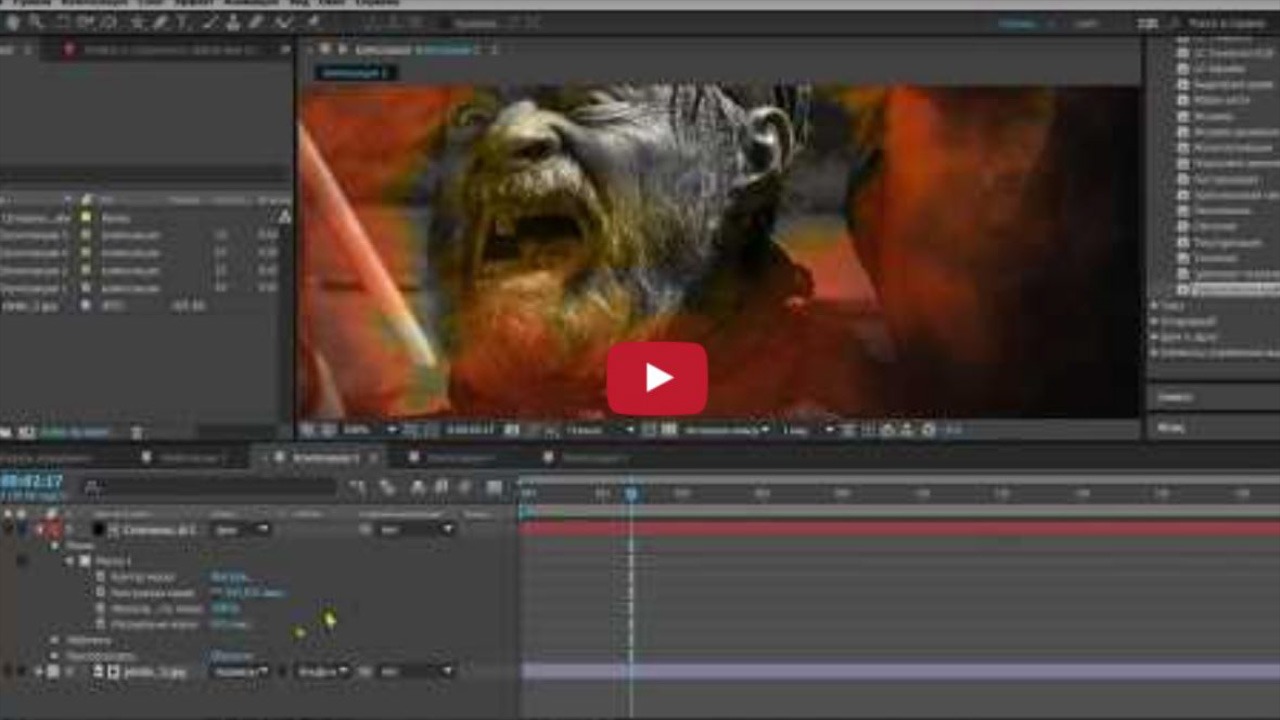This screenshot has width=1280, height=720.
Task: Select the Pan Behind anchor point tool
Action: 109,21
